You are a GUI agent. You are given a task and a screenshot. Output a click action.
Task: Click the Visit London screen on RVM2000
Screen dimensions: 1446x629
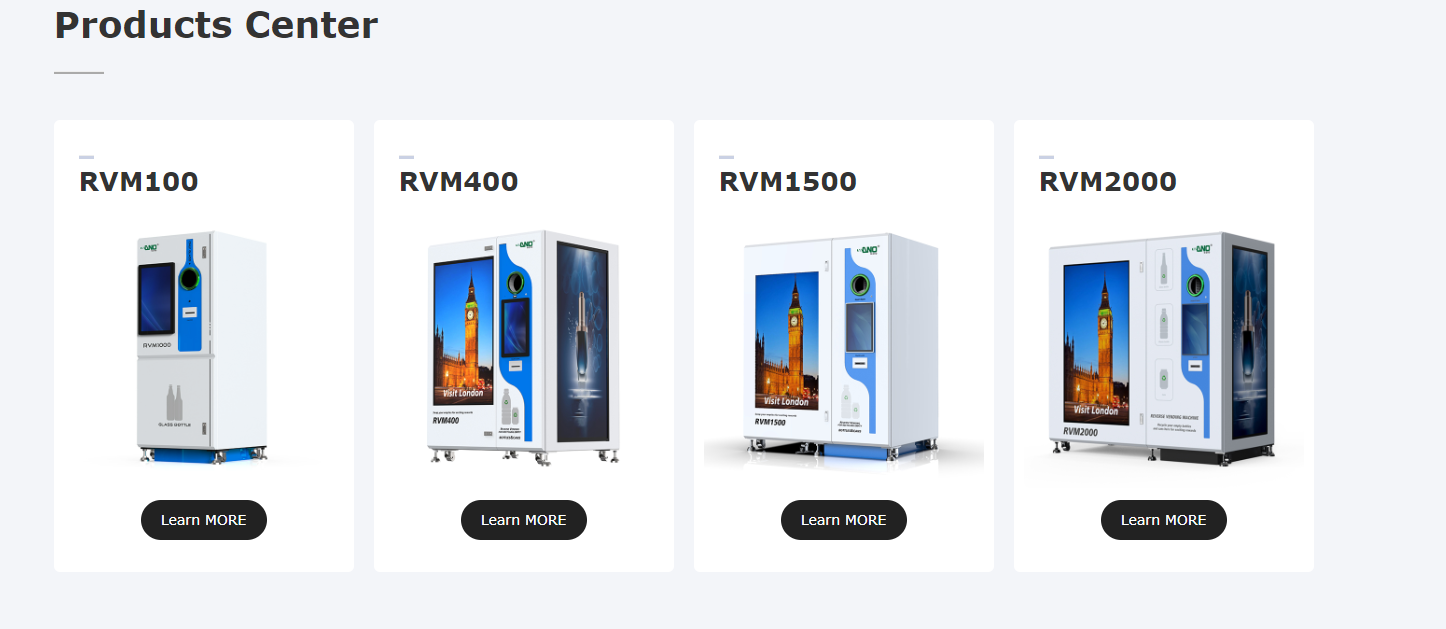point(1098,343)
